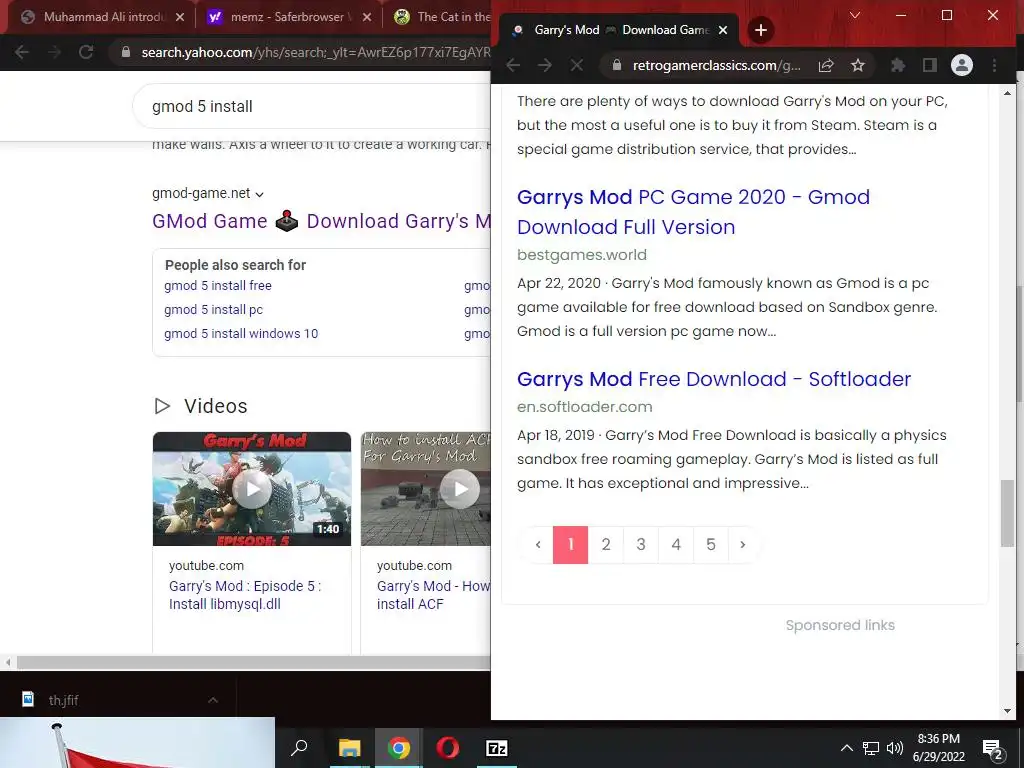Viewport: 1024px width, 768px height.
Task: Click the retrogamerclassics.com address bar
Action: pyautogui.click(x=738, y=65)
